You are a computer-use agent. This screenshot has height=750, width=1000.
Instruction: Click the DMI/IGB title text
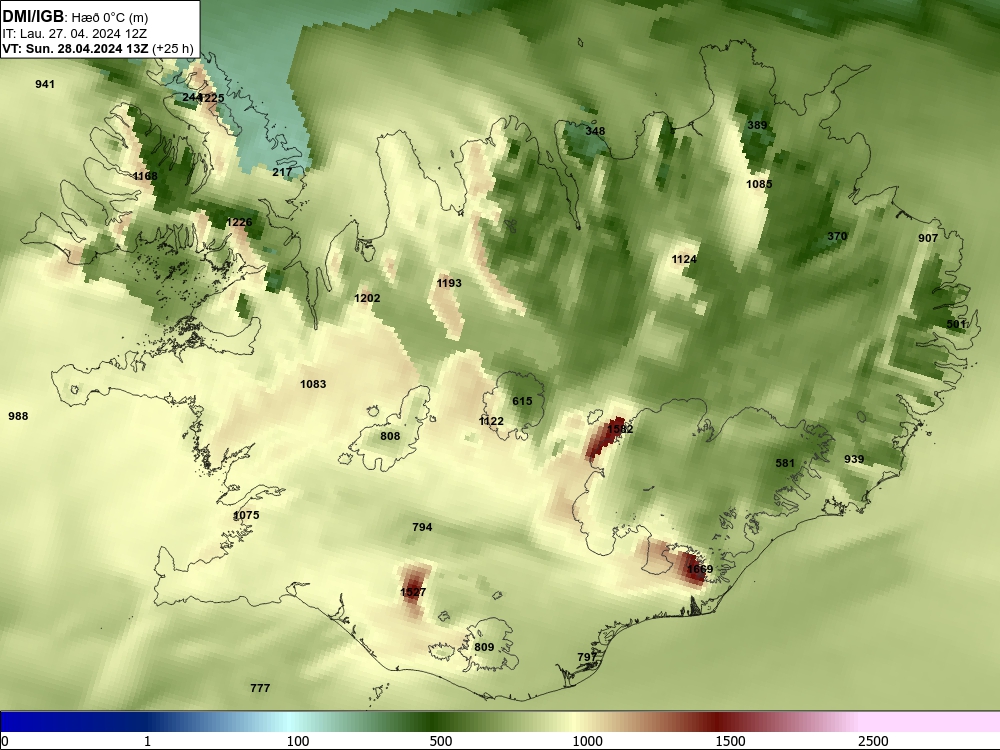click(x=33, y=17)
